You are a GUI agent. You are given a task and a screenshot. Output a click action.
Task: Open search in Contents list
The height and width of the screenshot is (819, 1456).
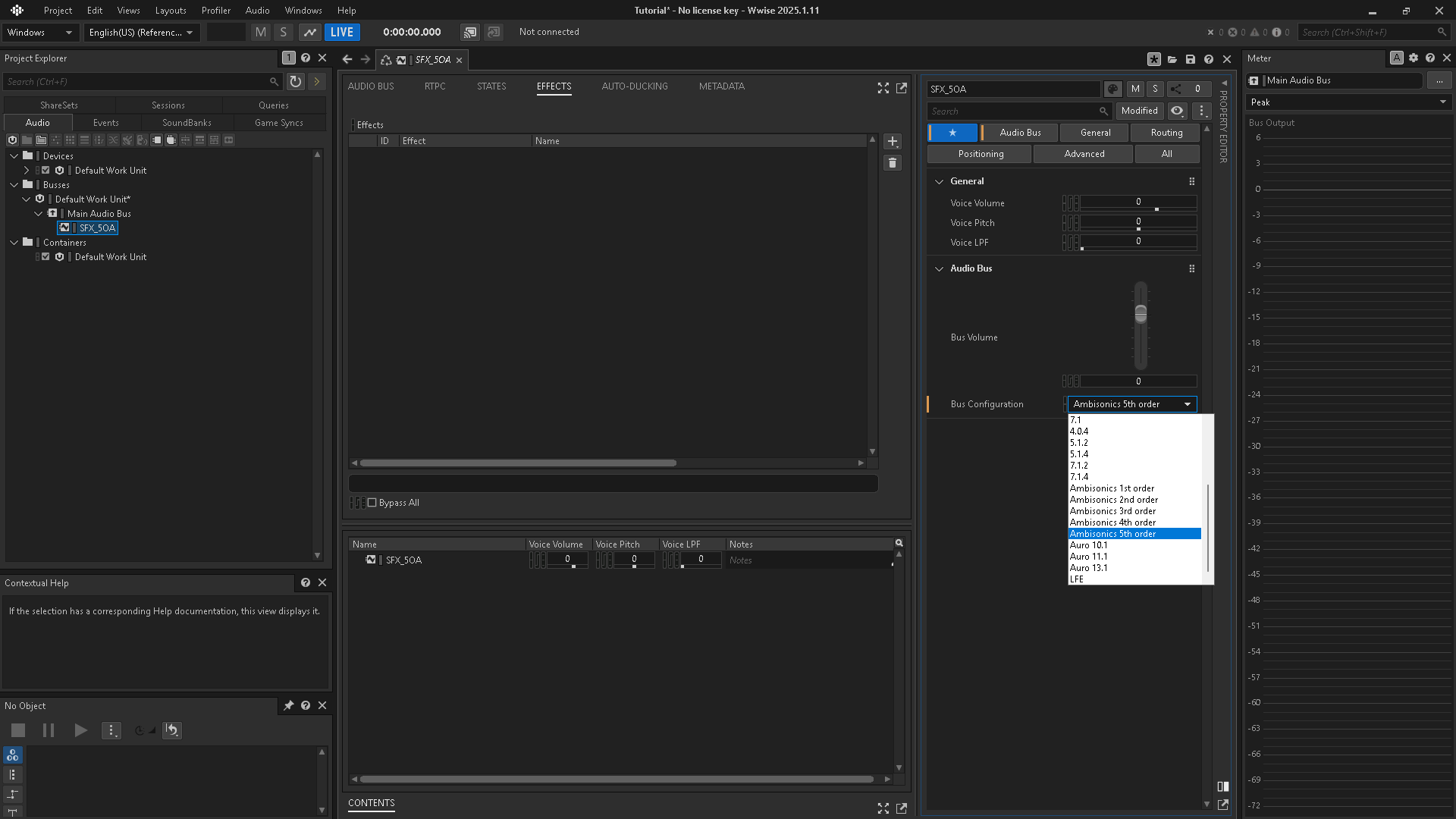(899, 543)
